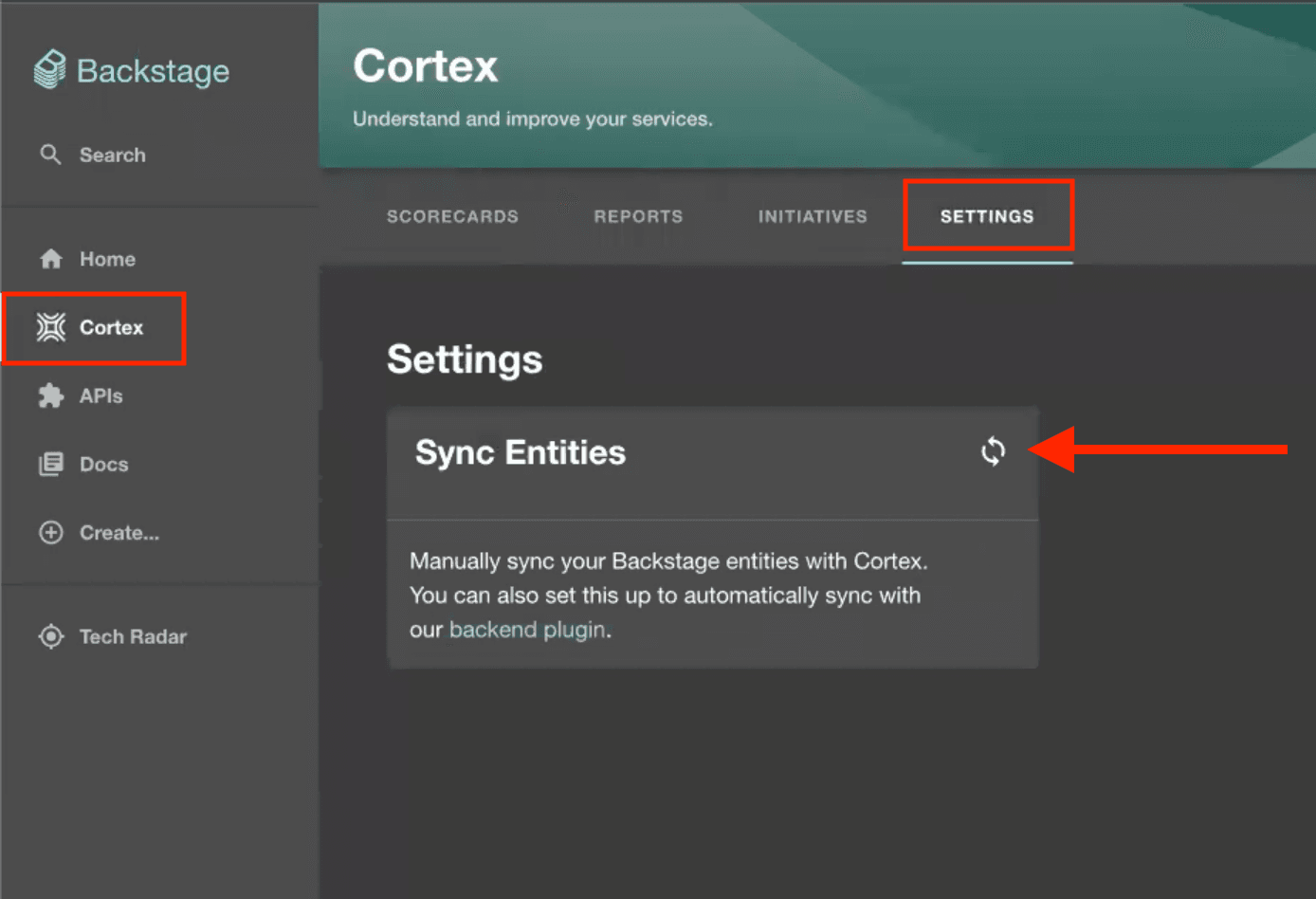Click the Sync Entities refresh icon

pos(993,451)
